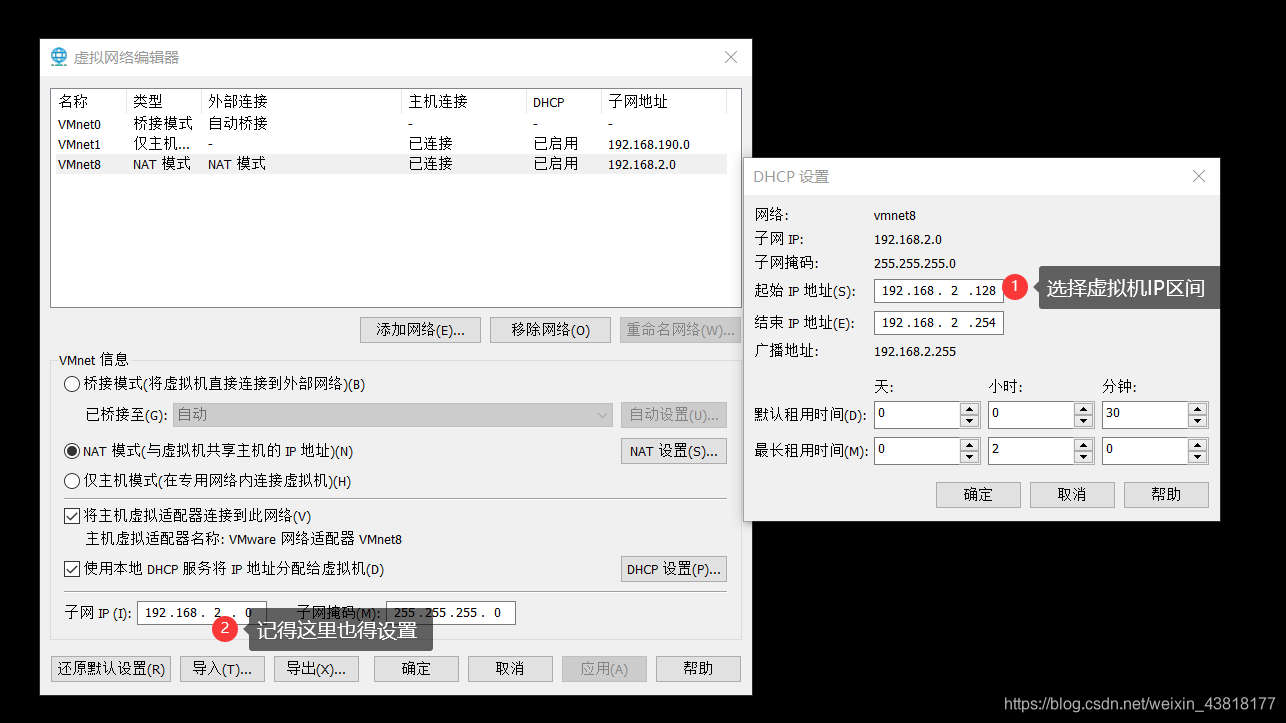Image resolution: width=1286 pixels, height=723 pixels.
Task: Click 导入(T)... button
Action: tap(222, 669)
